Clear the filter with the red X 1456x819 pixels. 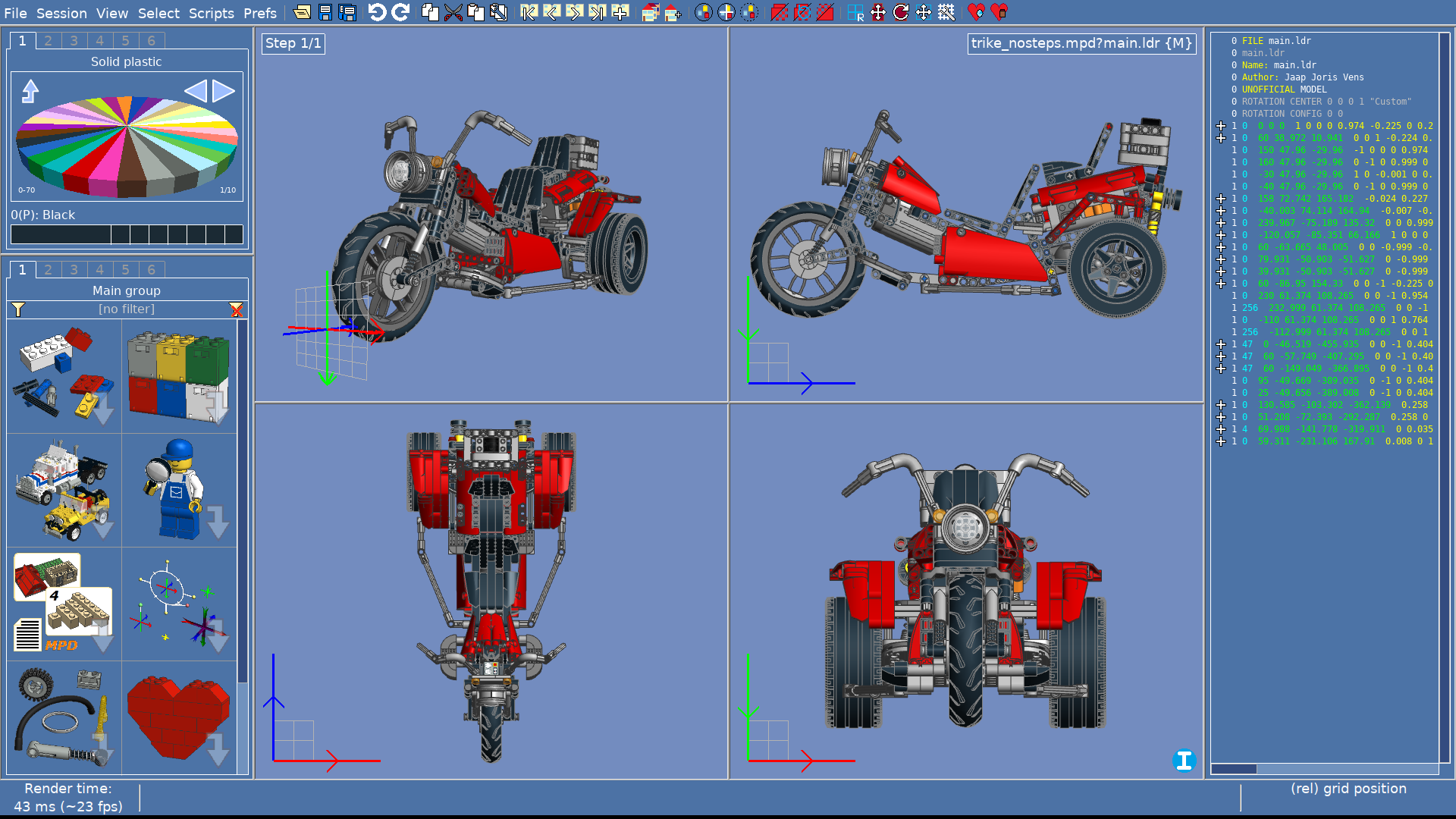(237, 309)
